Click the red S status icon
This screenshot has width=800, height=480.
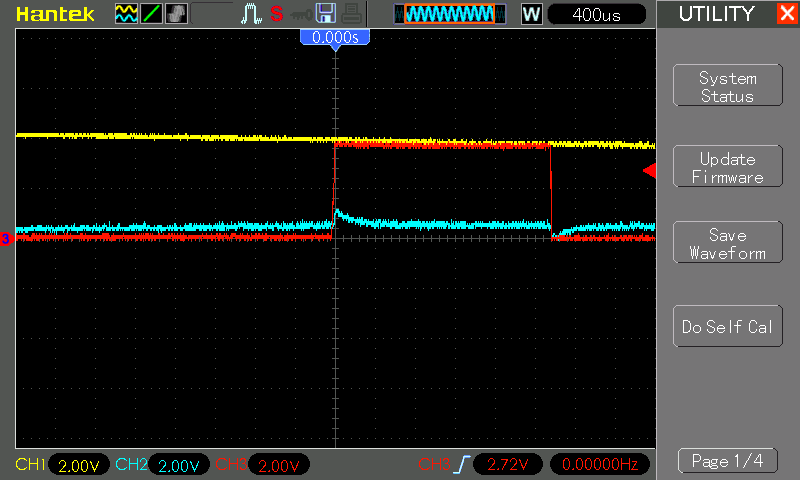coord(277,14)
